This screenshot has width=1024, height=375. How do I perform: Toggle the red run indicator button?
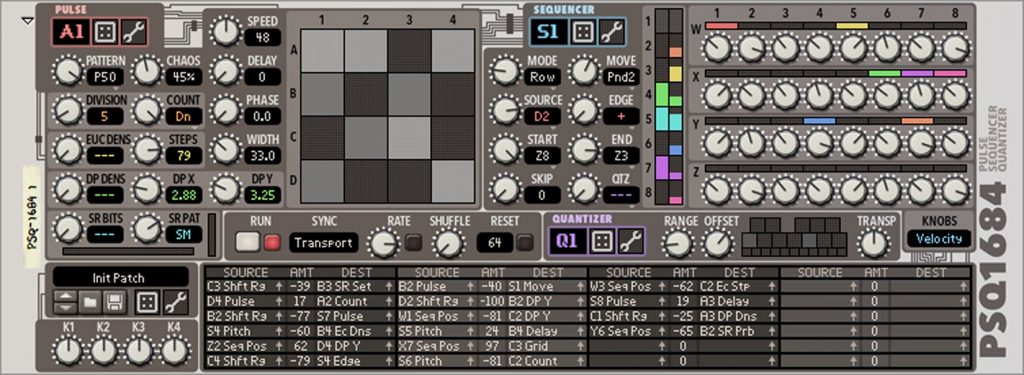pyautogui.click(x=272, y=243)
